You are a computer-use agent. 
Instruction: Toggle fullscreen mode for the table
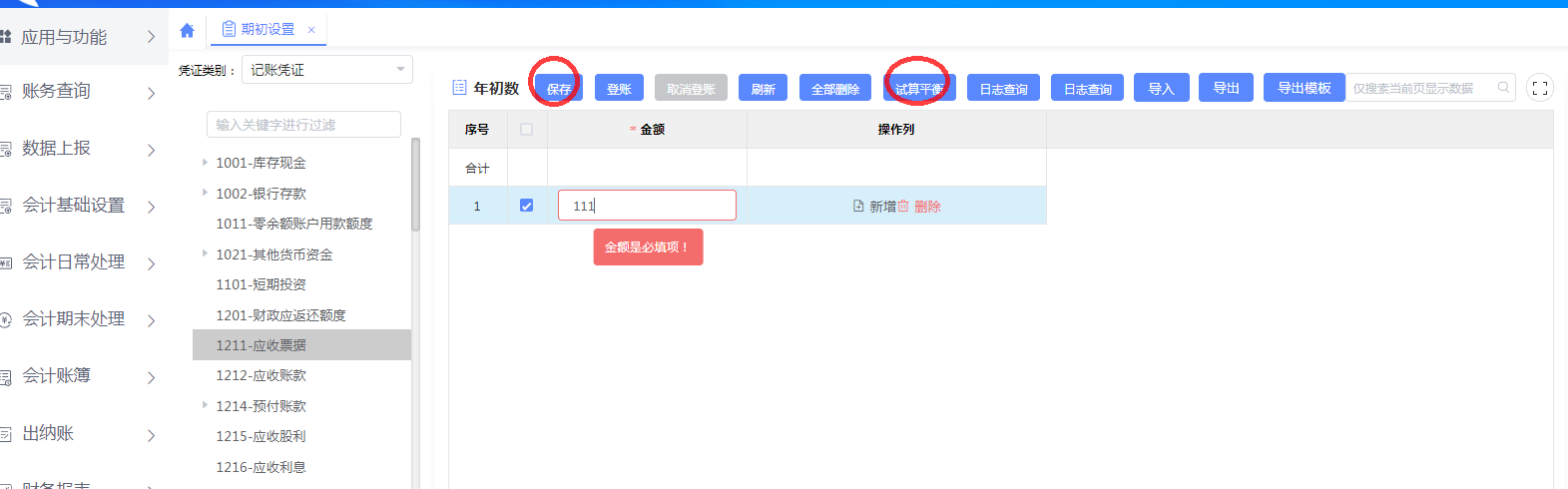click(x=1540, y=88)
